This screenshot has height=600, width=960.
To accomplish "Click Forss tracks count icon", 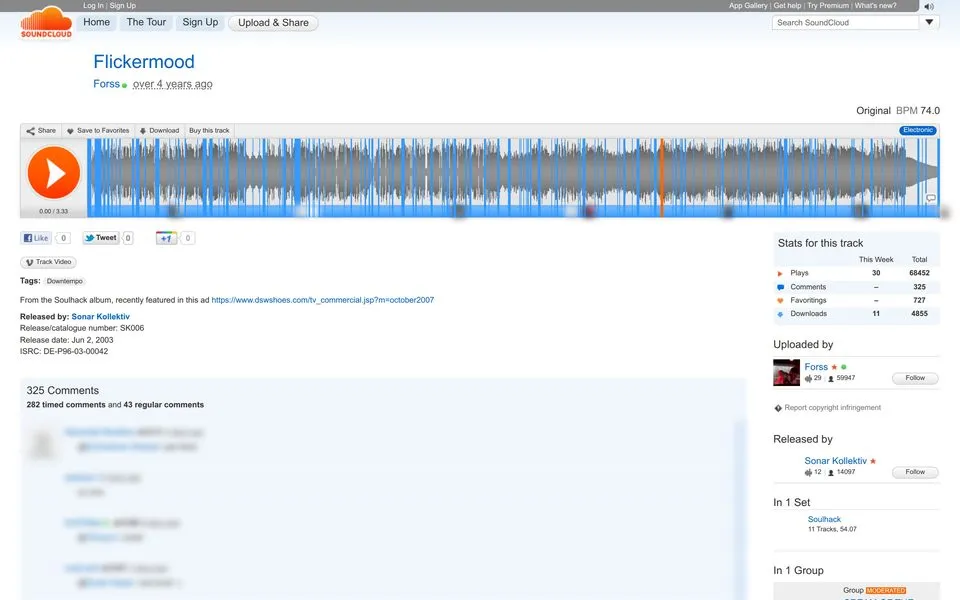I will coord(808,378).
